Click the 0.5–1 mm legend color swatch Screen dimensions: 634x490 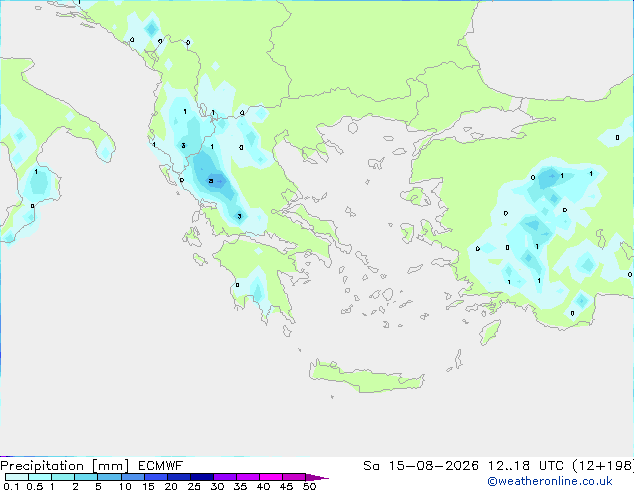40,477
